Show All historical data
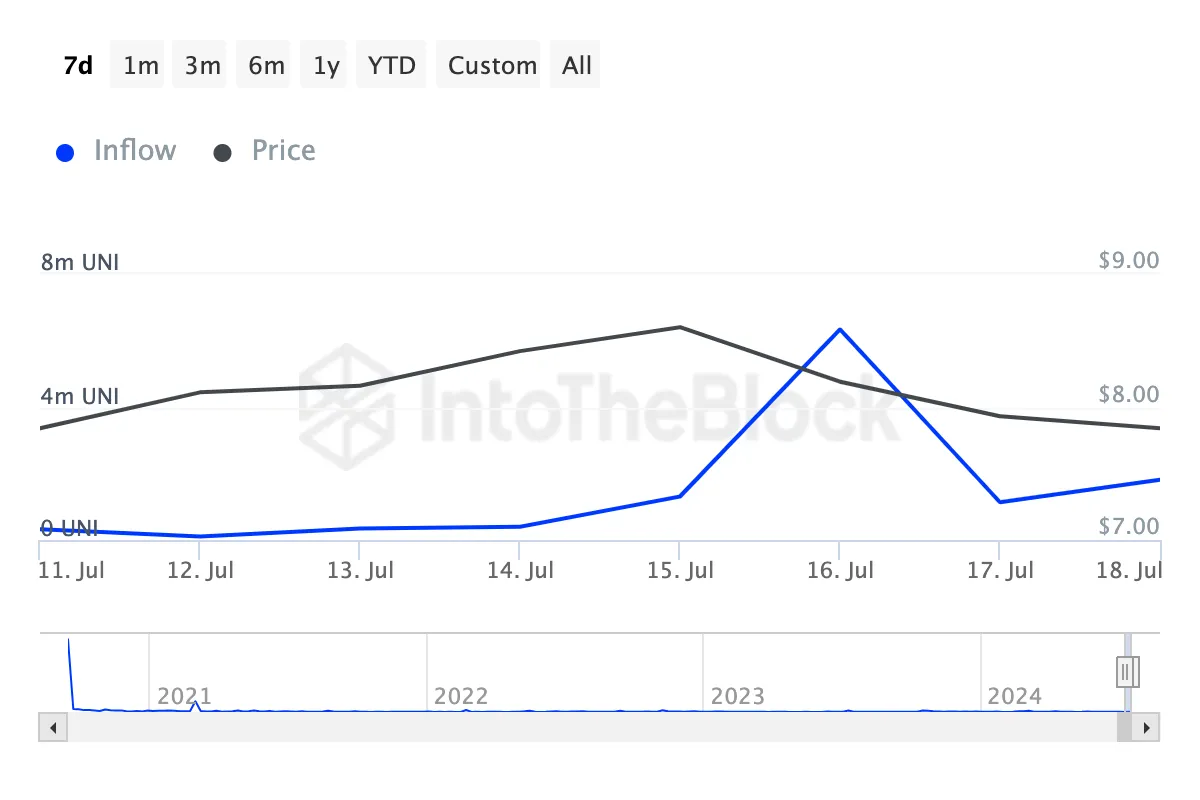The height and width of the screenshot is (800, 1200). [577, 66]
